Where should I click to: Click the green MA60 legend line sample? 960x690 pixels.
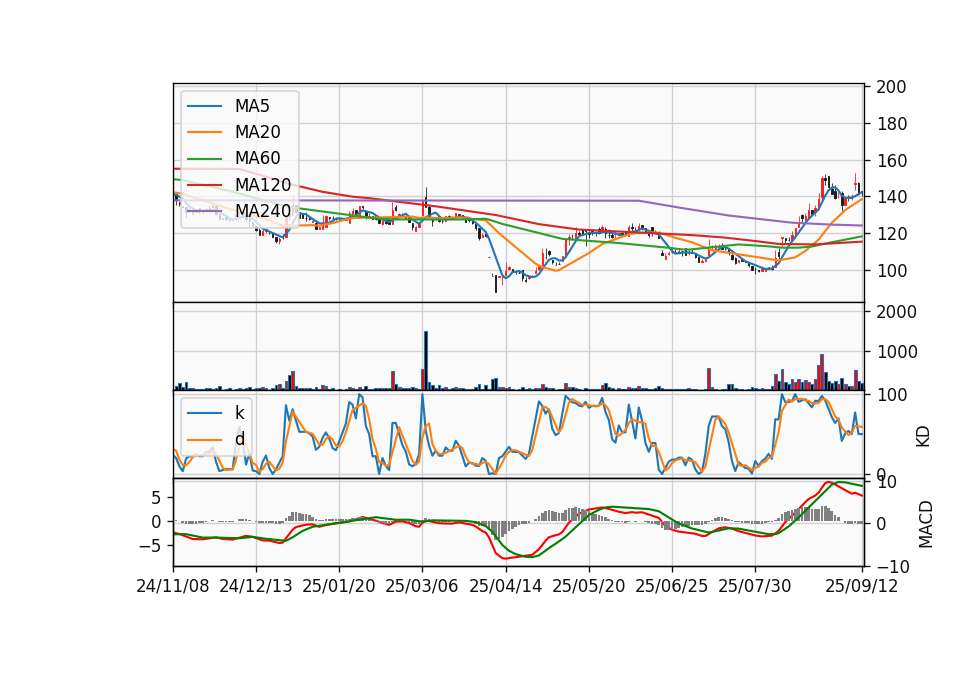[204, 159]
